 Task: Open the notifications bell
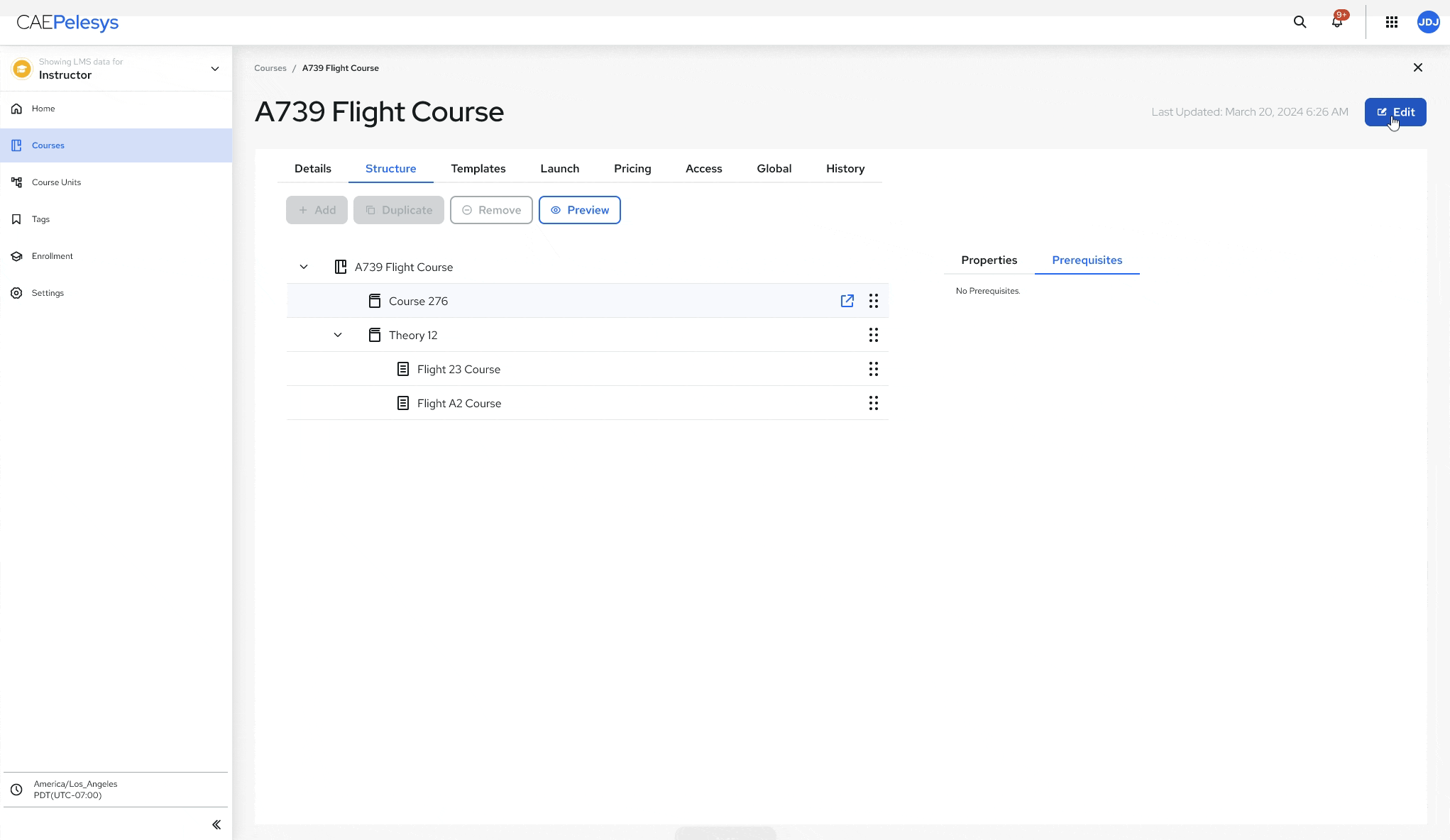1337,22
